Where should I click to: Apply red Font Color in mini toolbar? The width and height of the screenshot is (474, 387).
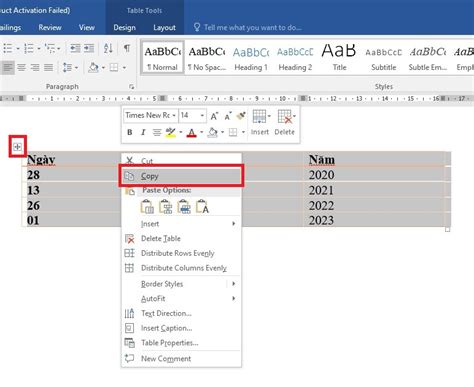[x=191, y=132]
